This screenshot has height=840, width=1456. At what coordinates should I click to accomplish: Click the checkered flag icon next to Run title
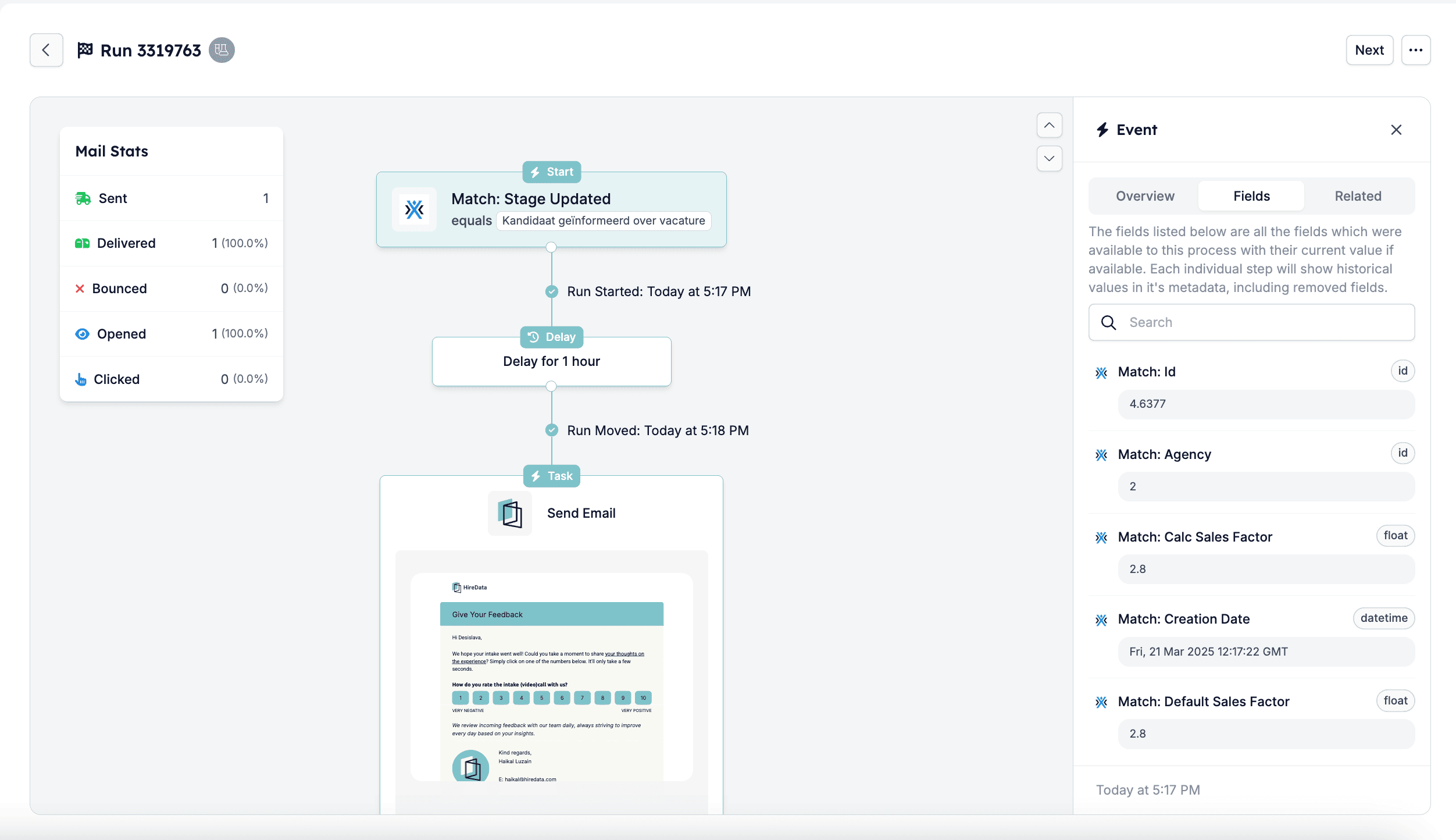click(x=85, y=50)
